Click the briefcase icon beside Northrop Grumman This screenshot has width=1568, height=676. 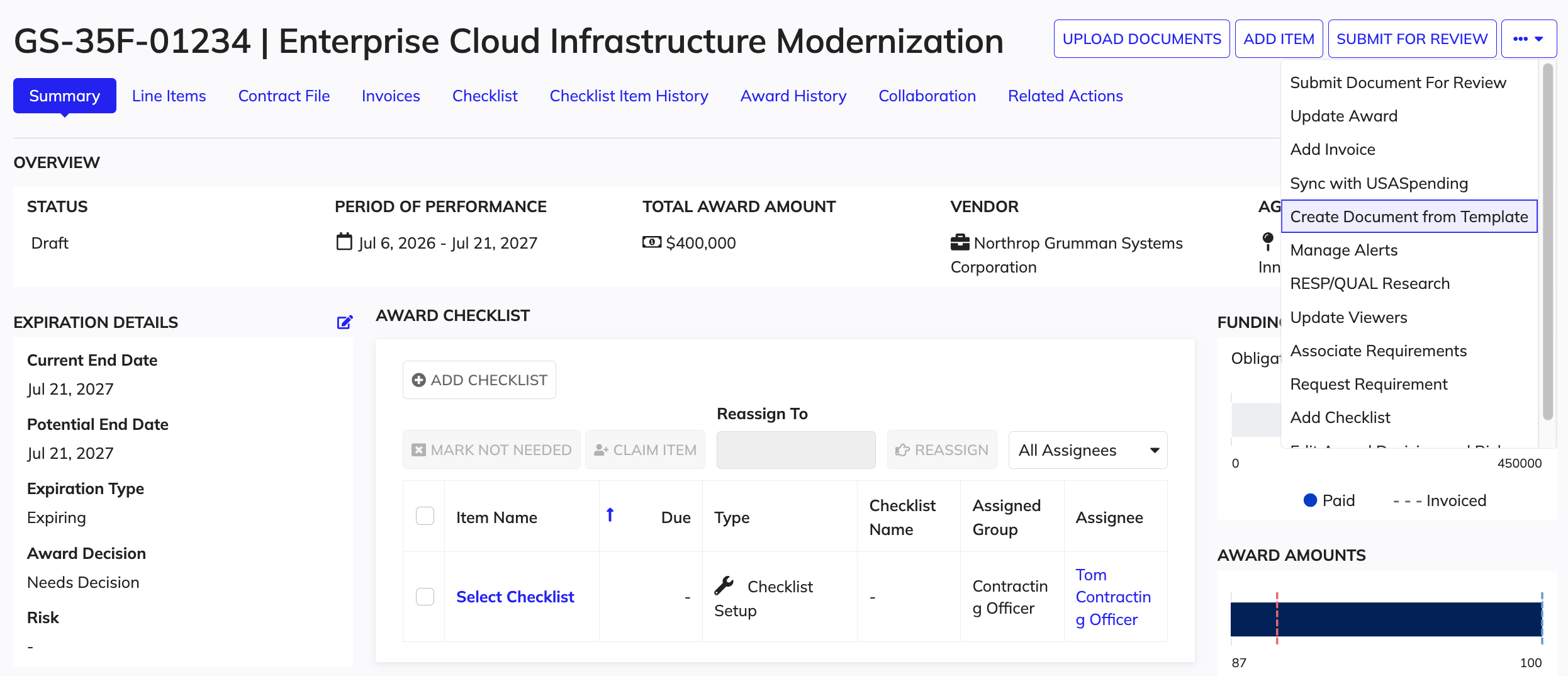pos(960,242)
